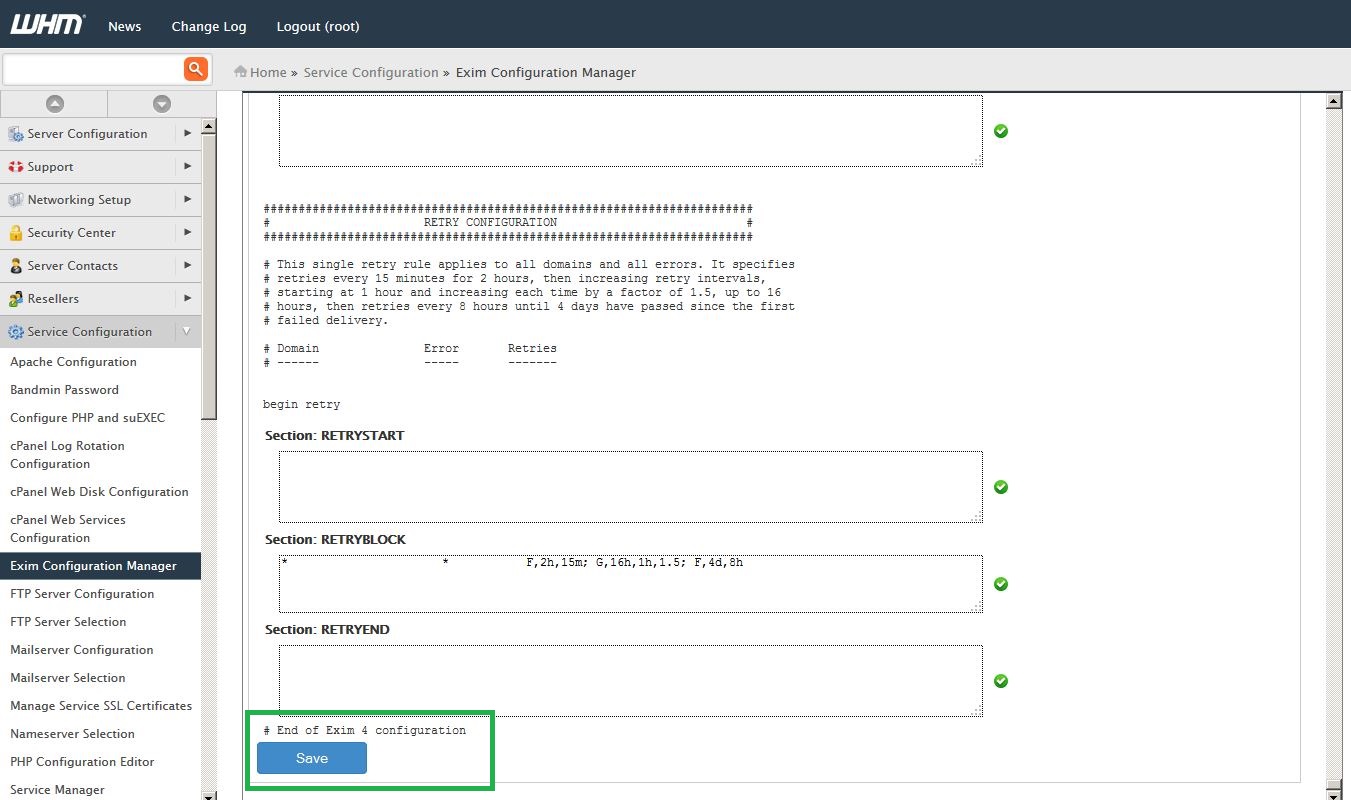The image size is (1351, 800).
Task: Click the green checkmark beside RETRYSTART
Action: [1001, 487]
